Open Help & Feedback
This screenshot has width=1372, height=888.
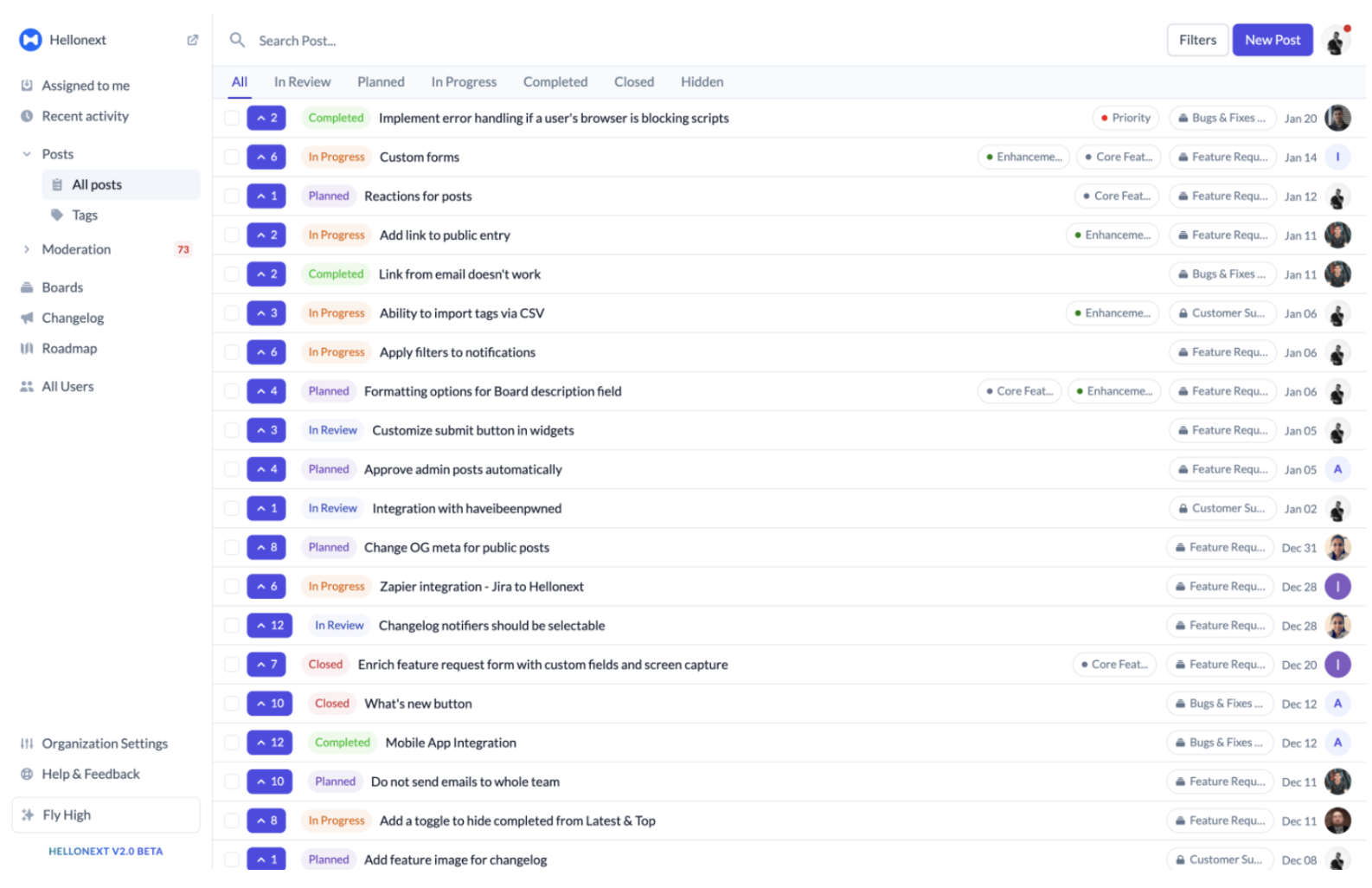(91, 774)
